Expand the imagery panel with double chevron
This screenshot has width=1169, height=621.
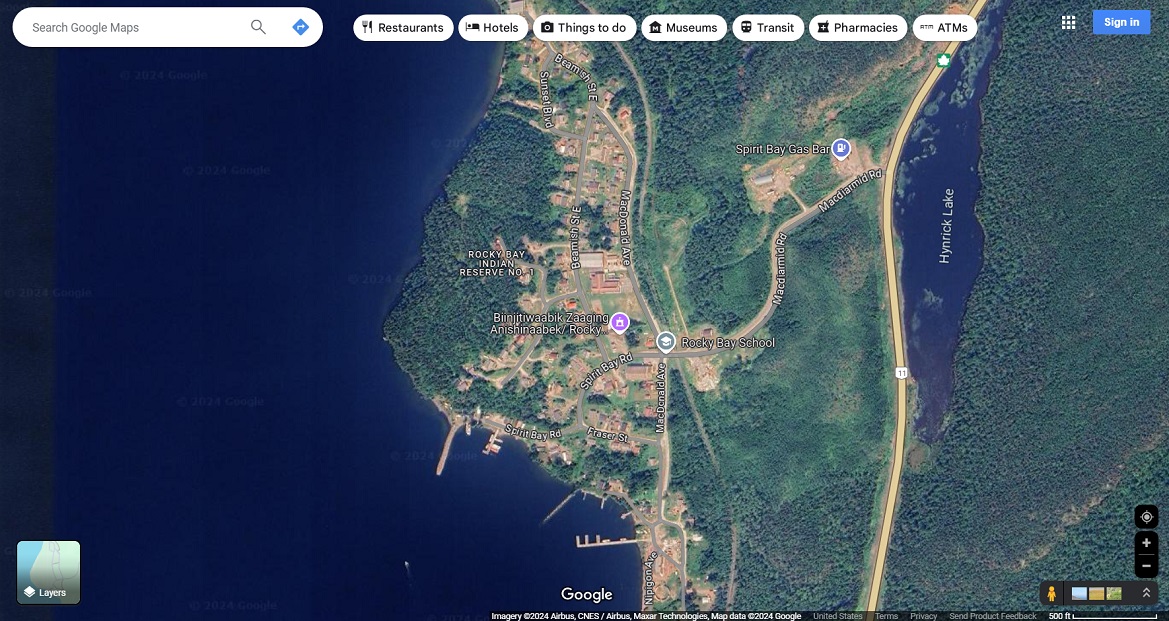1146,593
